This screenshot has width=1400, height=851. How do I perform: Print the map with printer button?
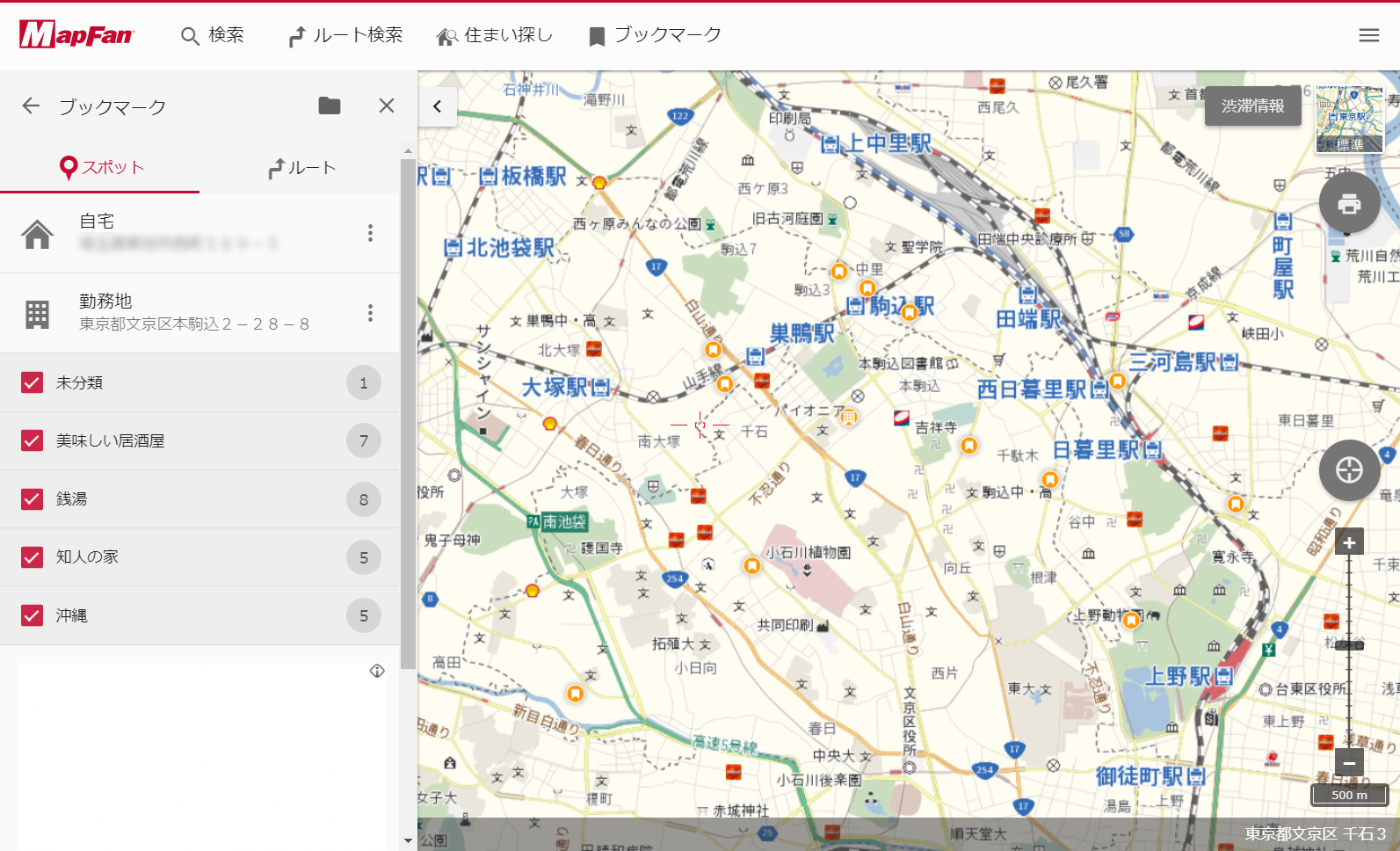[x=1349, y=203]
